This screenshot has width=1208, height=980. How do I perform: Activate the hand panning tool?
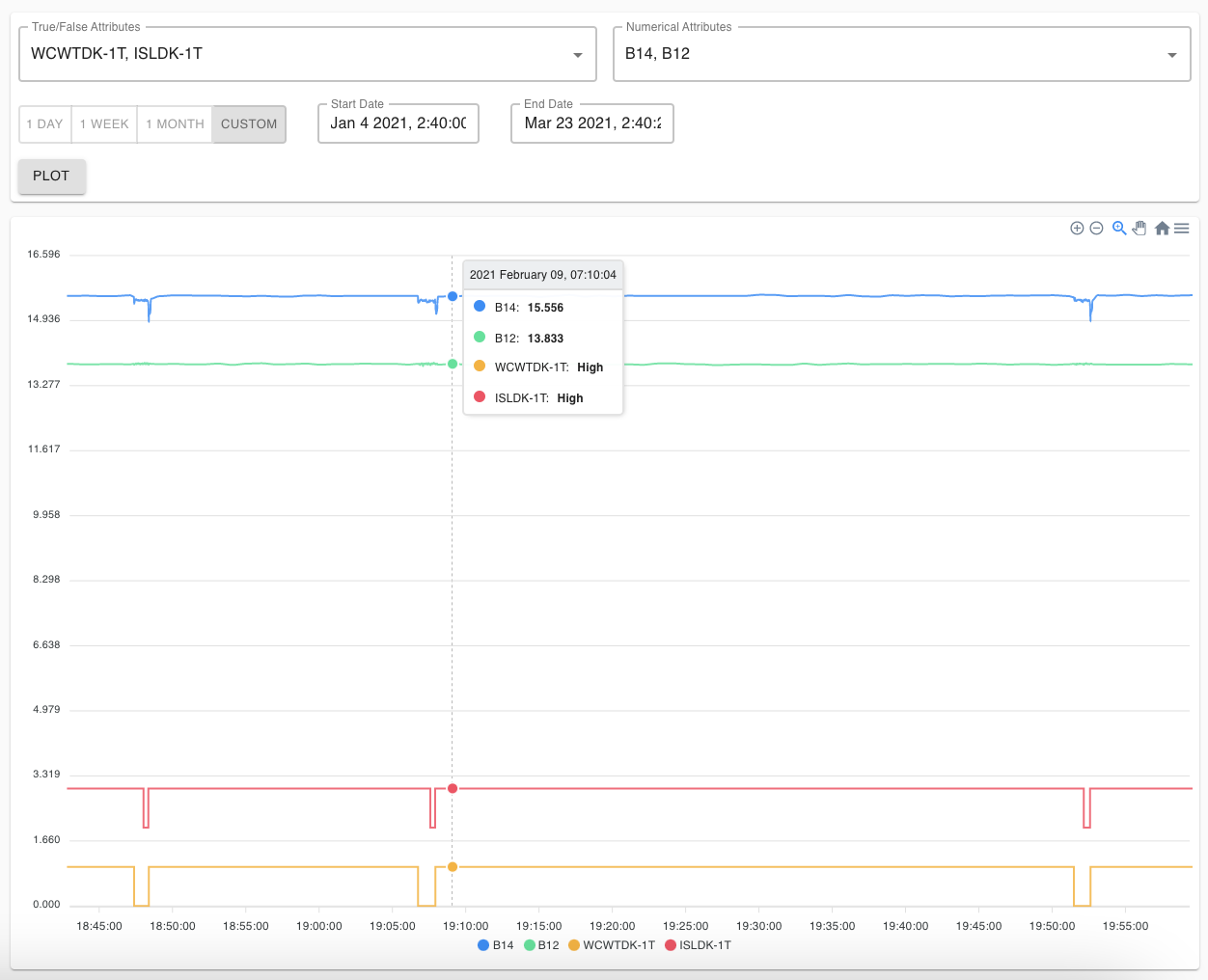click(1139, 229)
